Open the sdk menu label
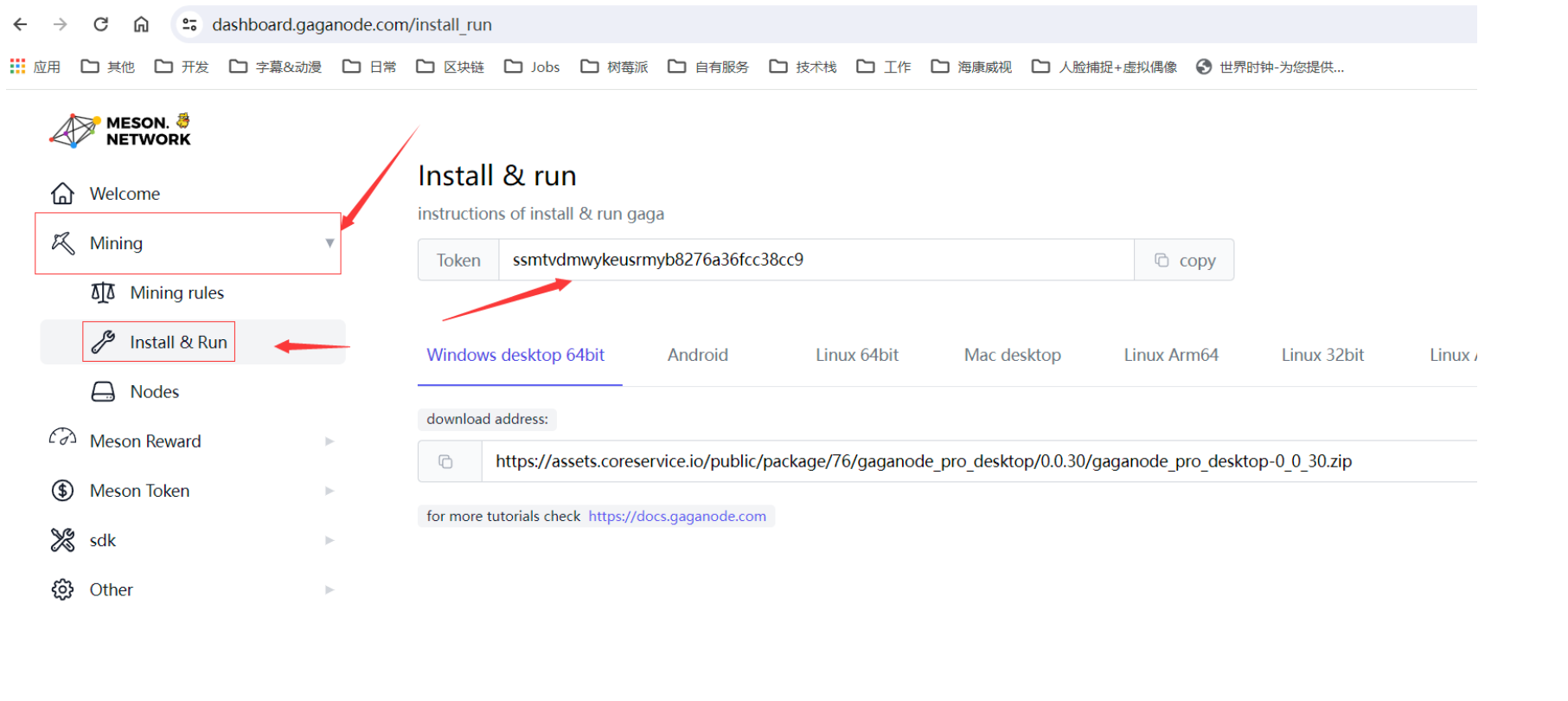Viewport: 1568px width, 701px height. (x=103, y=540)
